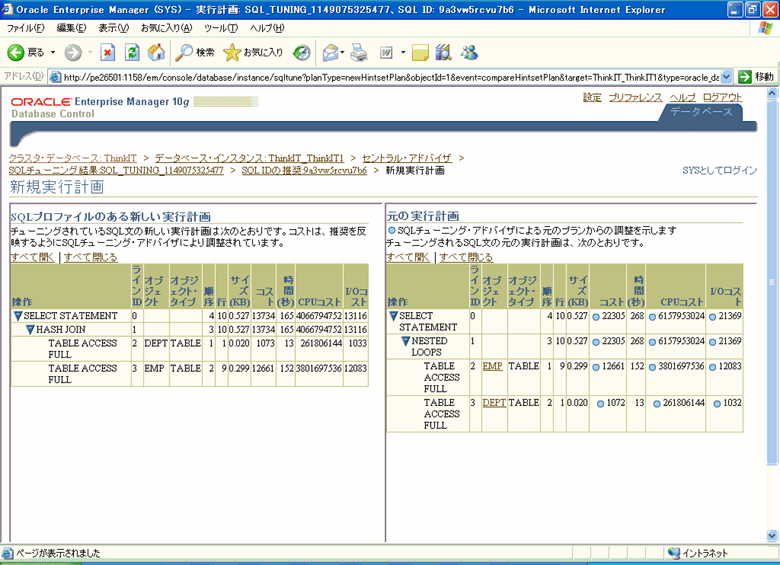The image size is (780, 565).
Task: Collapse NESTED LOOPS in original plan
Action: pos(408,341)
